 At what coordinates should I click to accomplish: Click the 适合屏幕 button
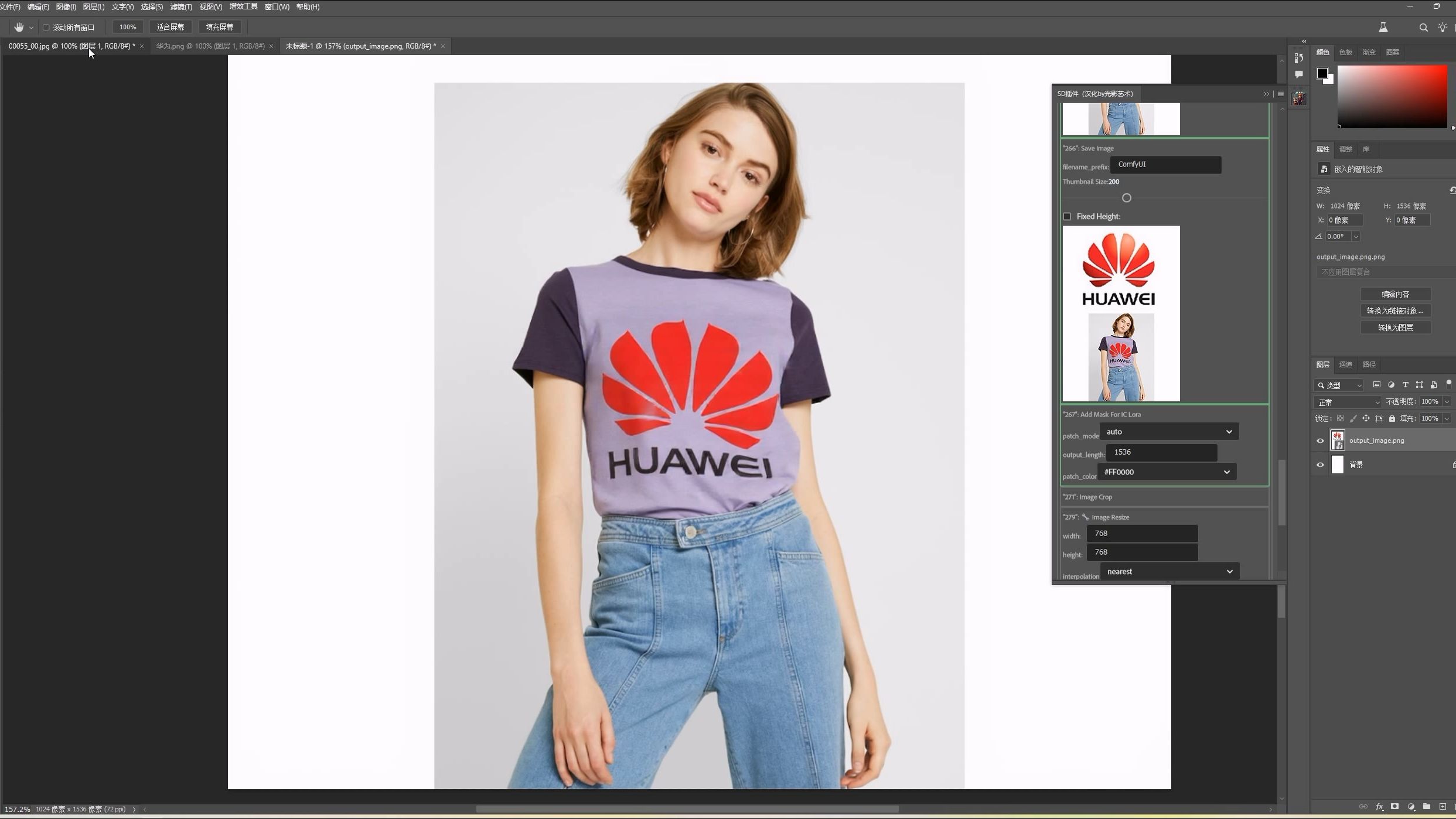170,27
